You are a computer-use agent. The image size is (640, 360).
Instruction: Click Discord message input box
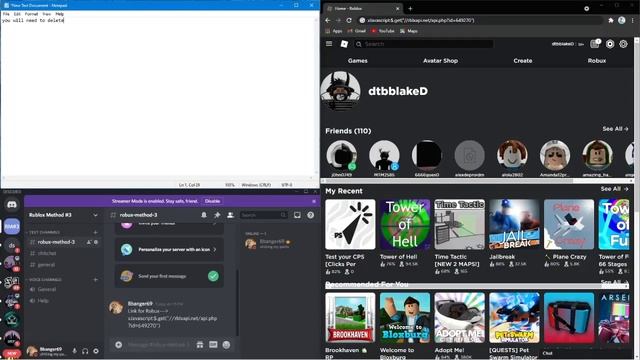tap(159, 345)
